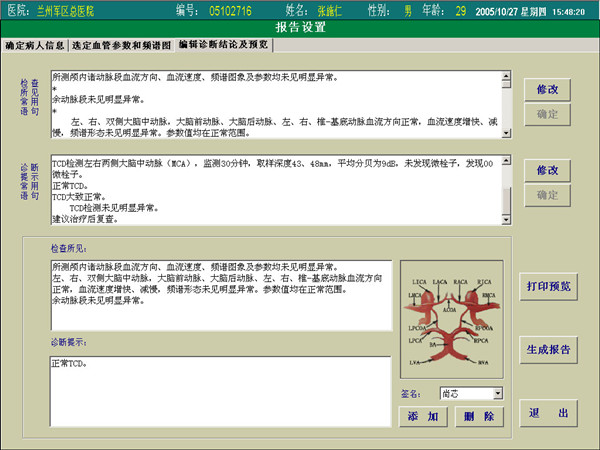Switch to the 确定病人信息 tab
This screenshot has width=600, height=450.
[37, 45]
